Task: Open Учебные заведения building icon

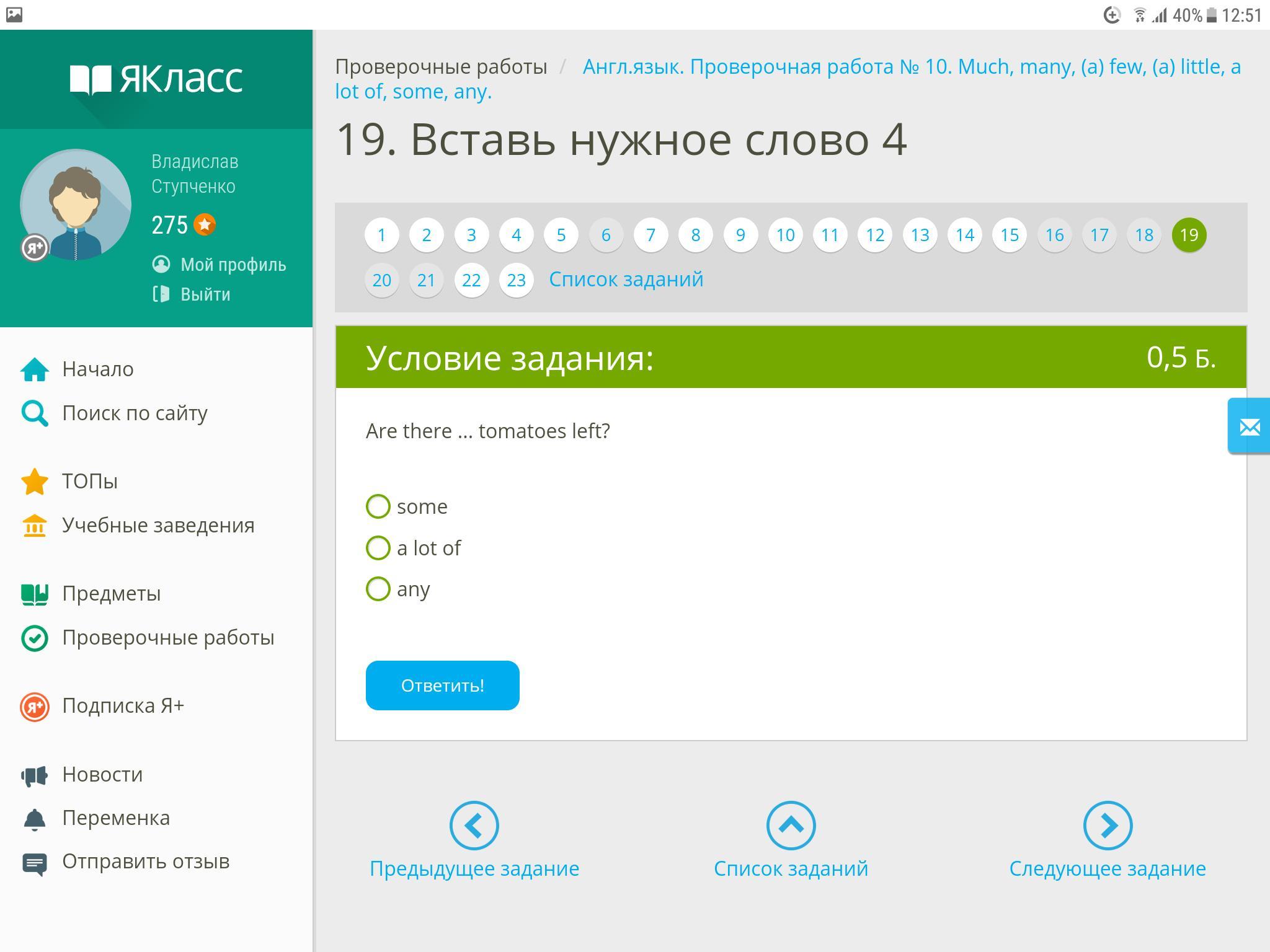Action: point(35,526)
